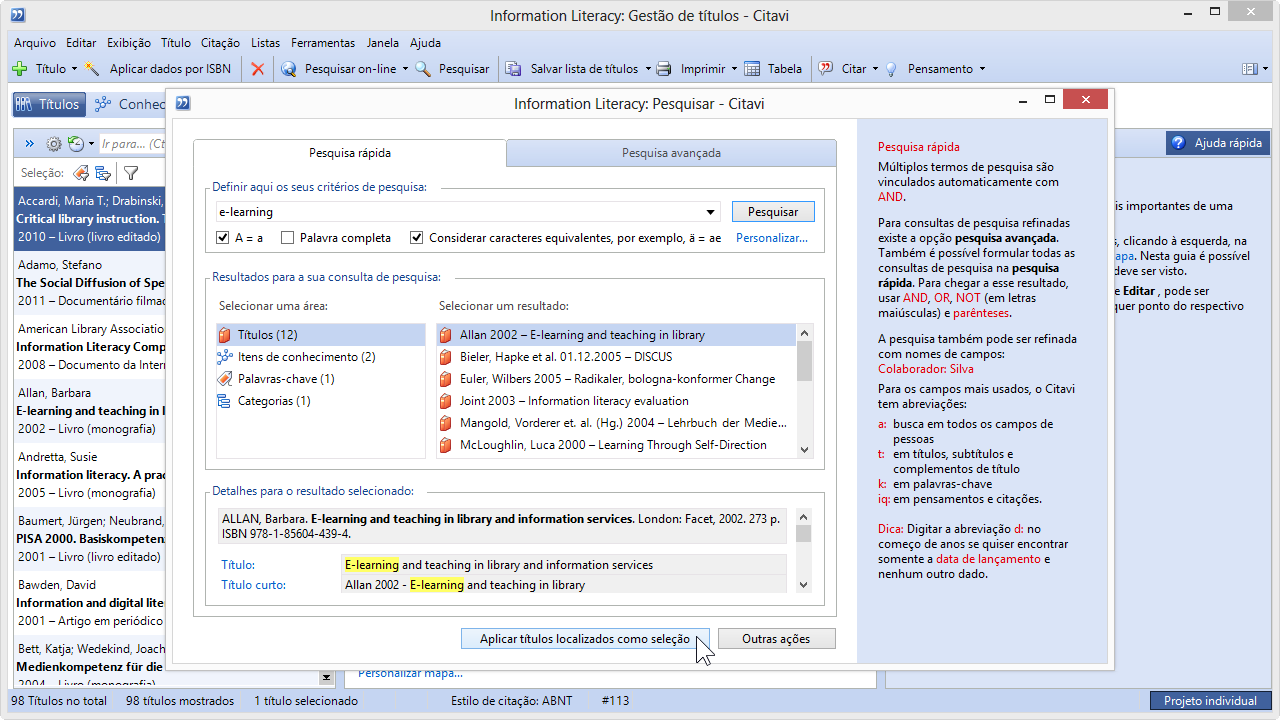Screen dimensions: 1280x720
Task: Select the Palavras-chave (1) area
Action: coord(320,379)
